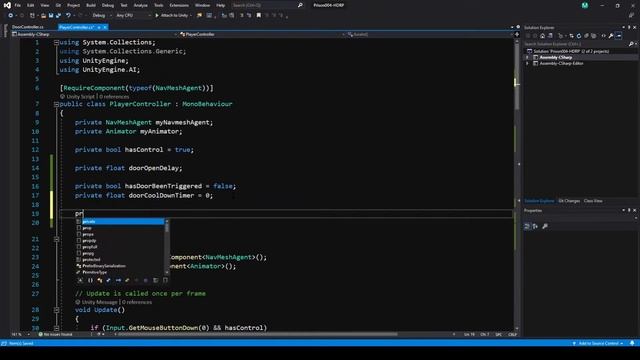Close the PlayerController.cs tab
Screen dimensions: 640x360
105,27
